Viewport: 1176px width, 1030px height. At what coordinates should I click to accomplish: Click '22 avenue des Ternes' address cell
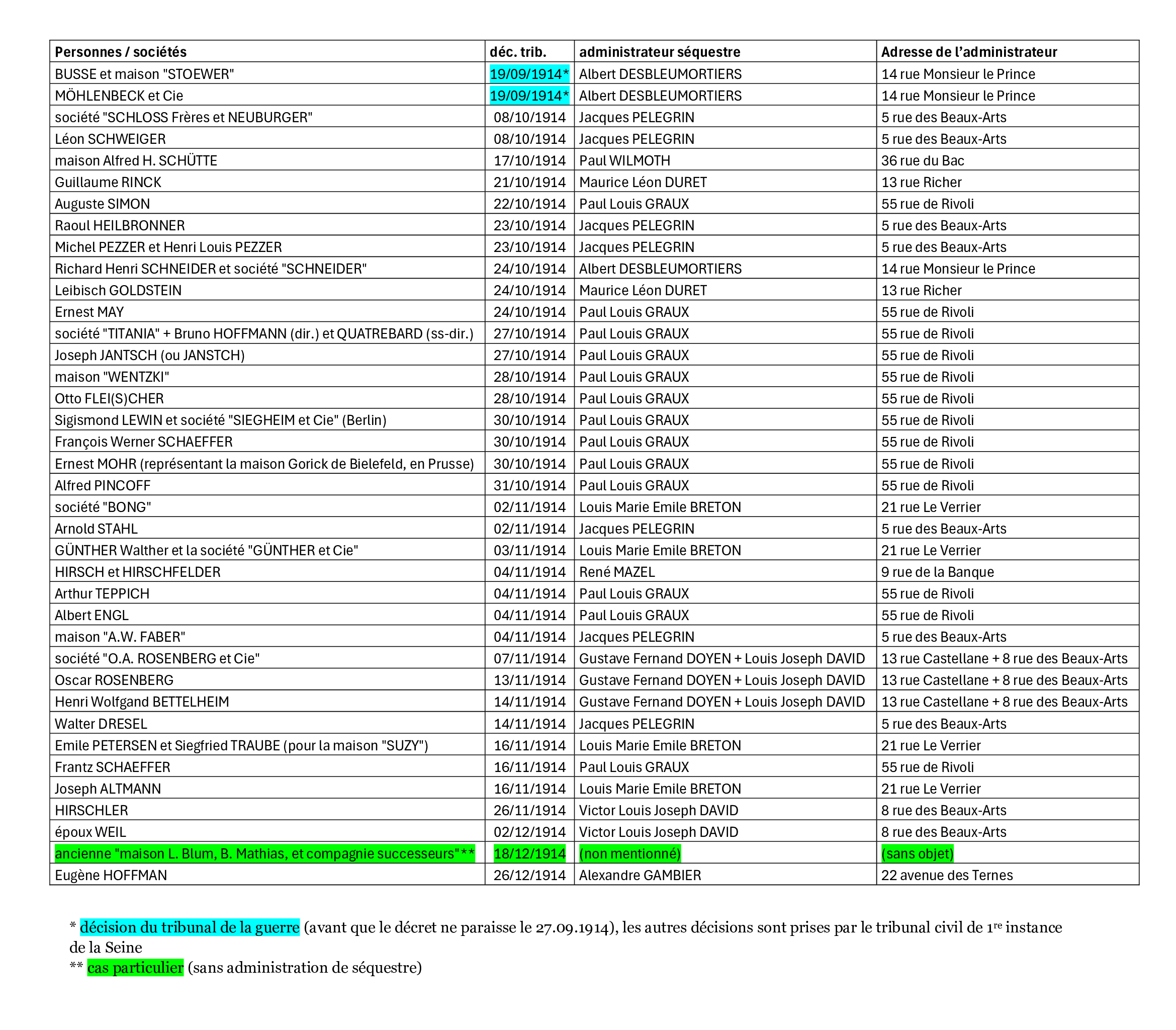(x=947, y=876)
